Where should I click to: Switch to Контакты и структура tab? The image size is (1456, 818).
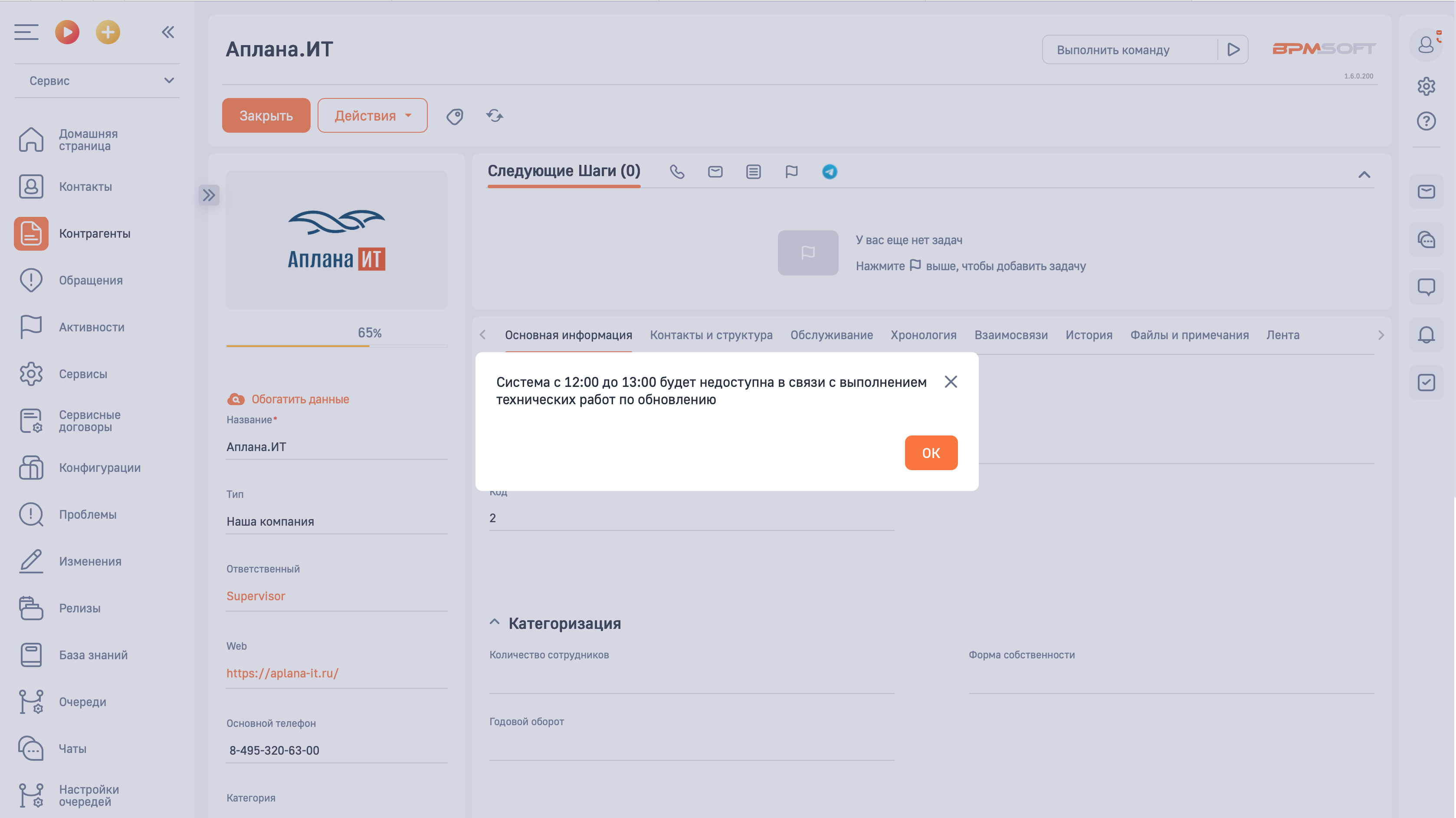click(711, 335)
